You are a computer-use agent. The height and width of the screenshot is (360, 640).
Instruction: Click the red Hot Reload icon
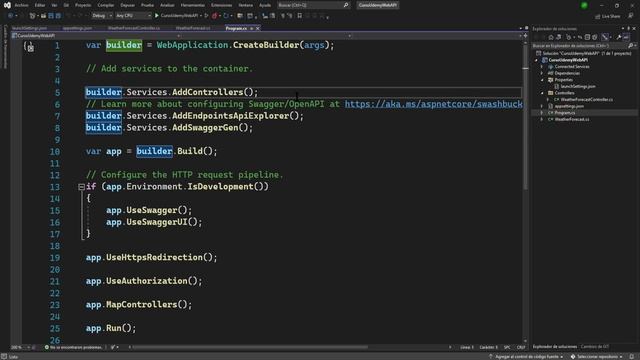point(214,16)
